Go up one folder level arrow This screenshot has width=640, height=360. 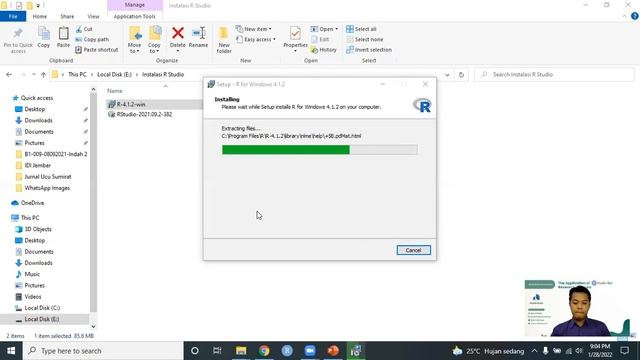pos(44,75)
